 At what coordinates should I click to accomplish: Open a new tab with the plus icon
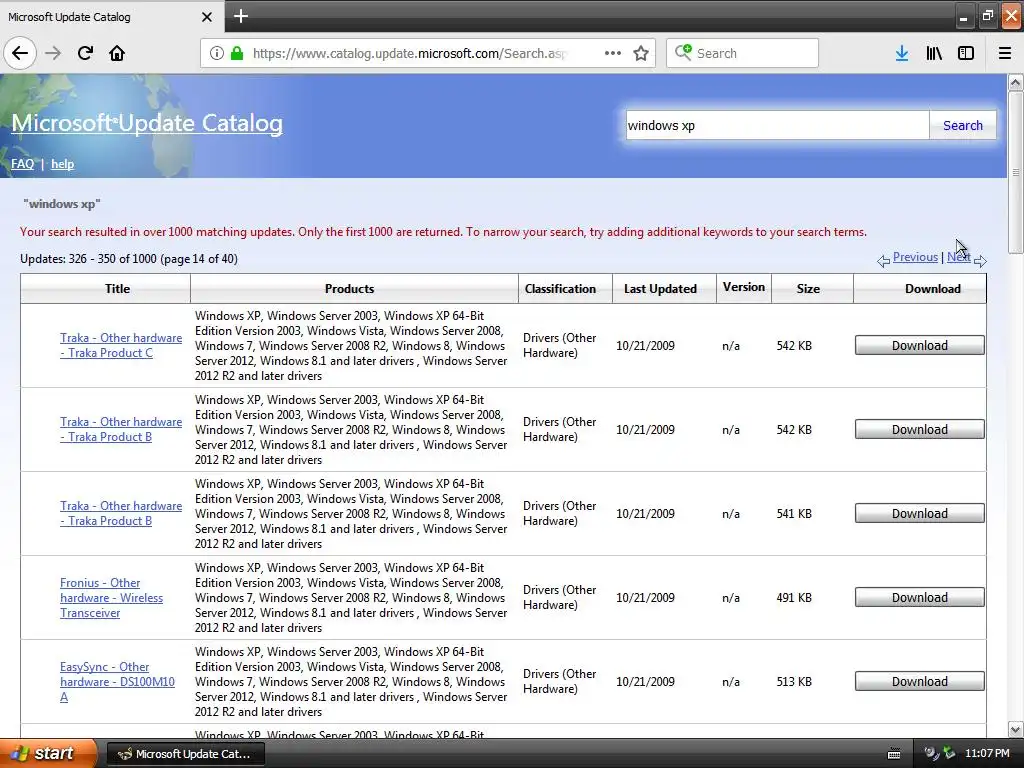click(x=240, y=16)
